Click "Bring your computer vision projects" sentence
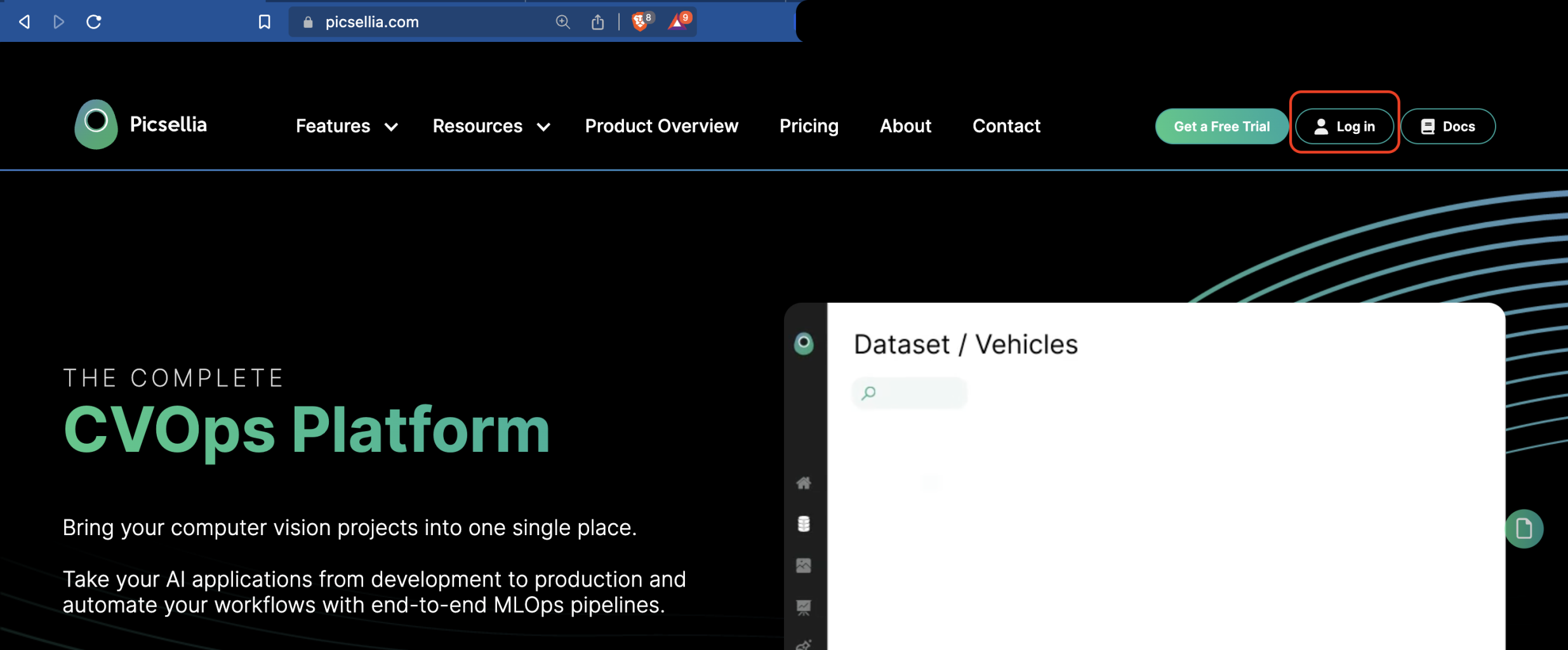 350,527
